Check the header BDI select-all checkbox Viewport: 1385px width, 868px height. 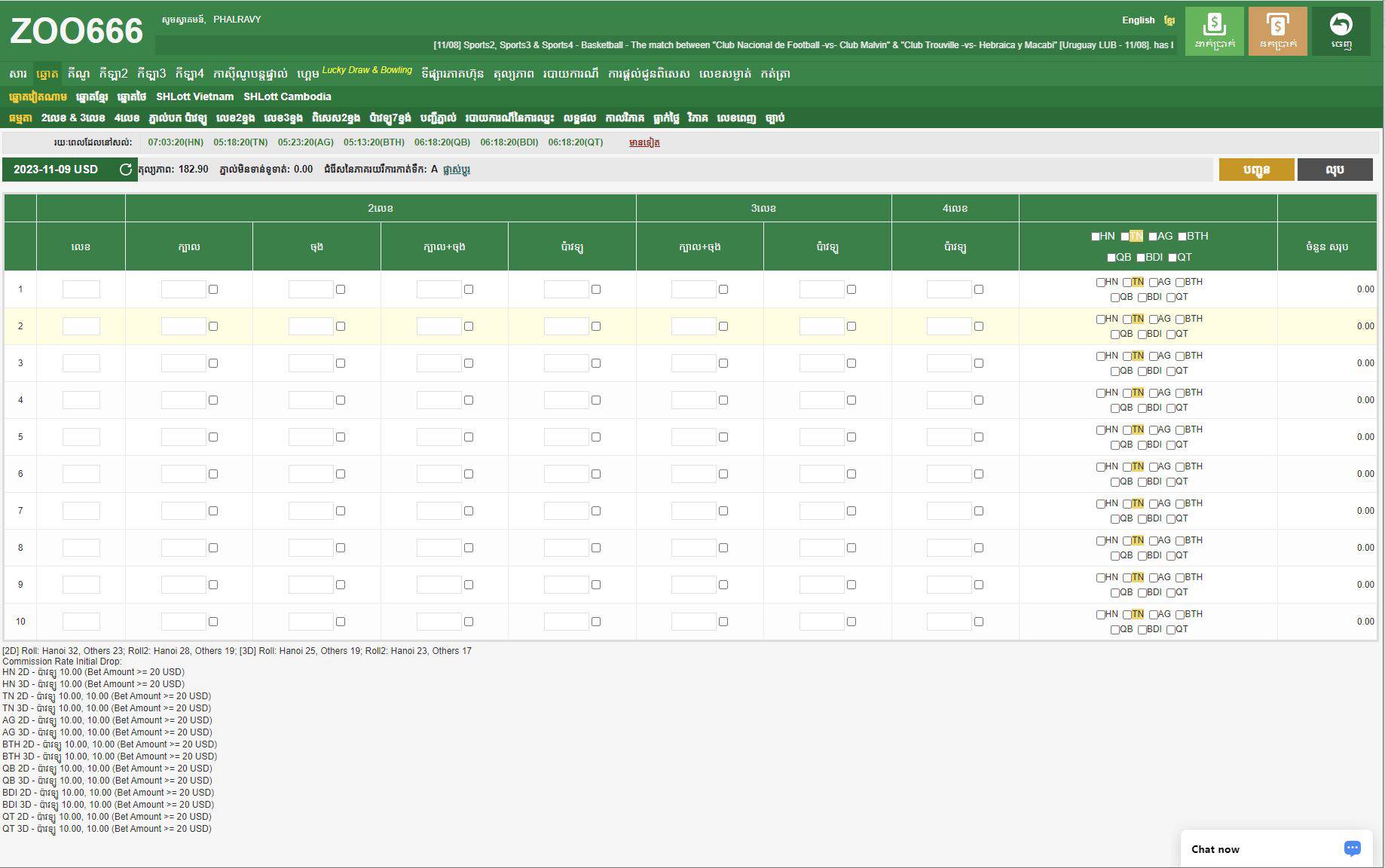click(x=1141, y=258)
